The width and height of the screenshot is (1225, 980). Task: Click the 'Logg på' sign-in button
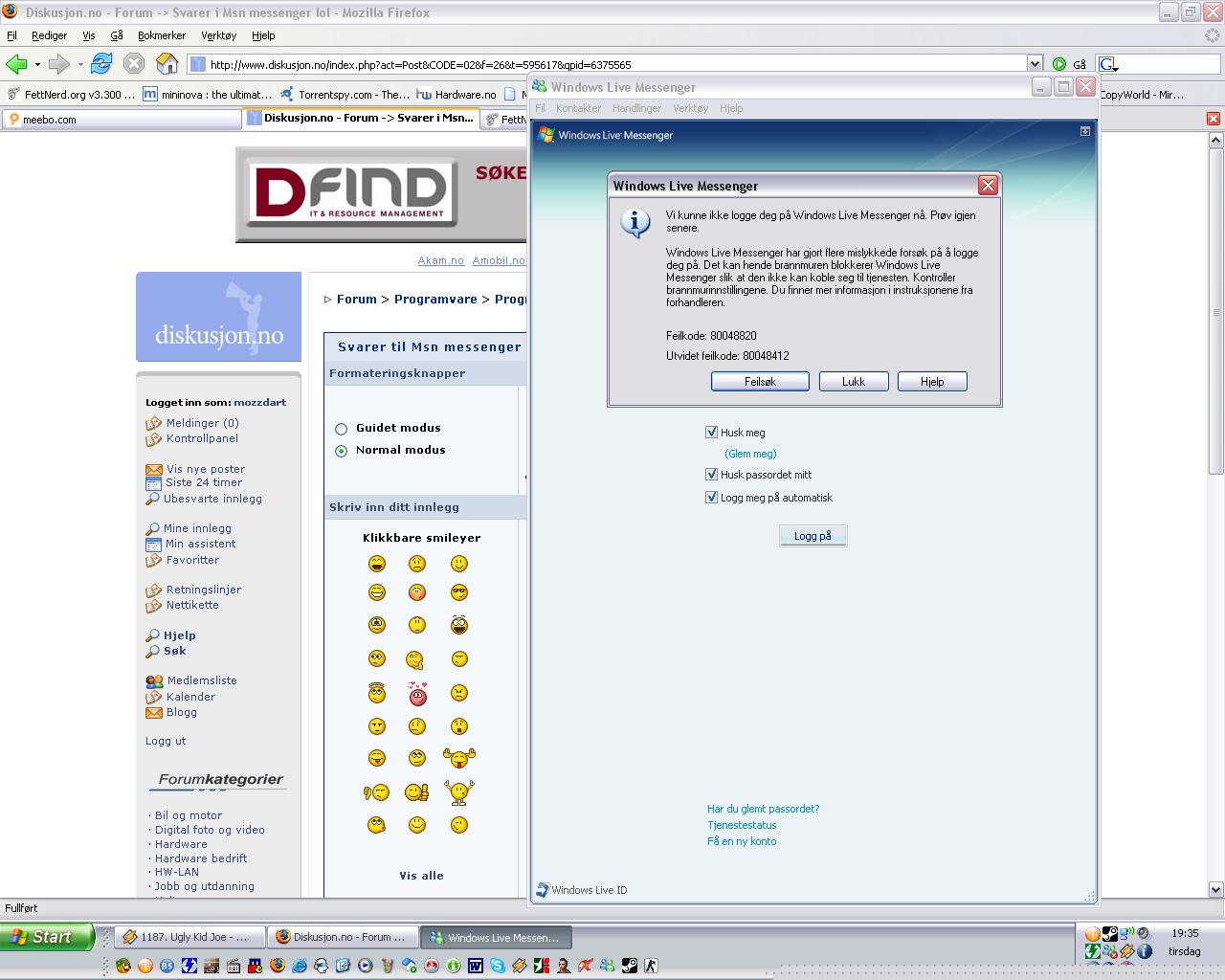813,536
